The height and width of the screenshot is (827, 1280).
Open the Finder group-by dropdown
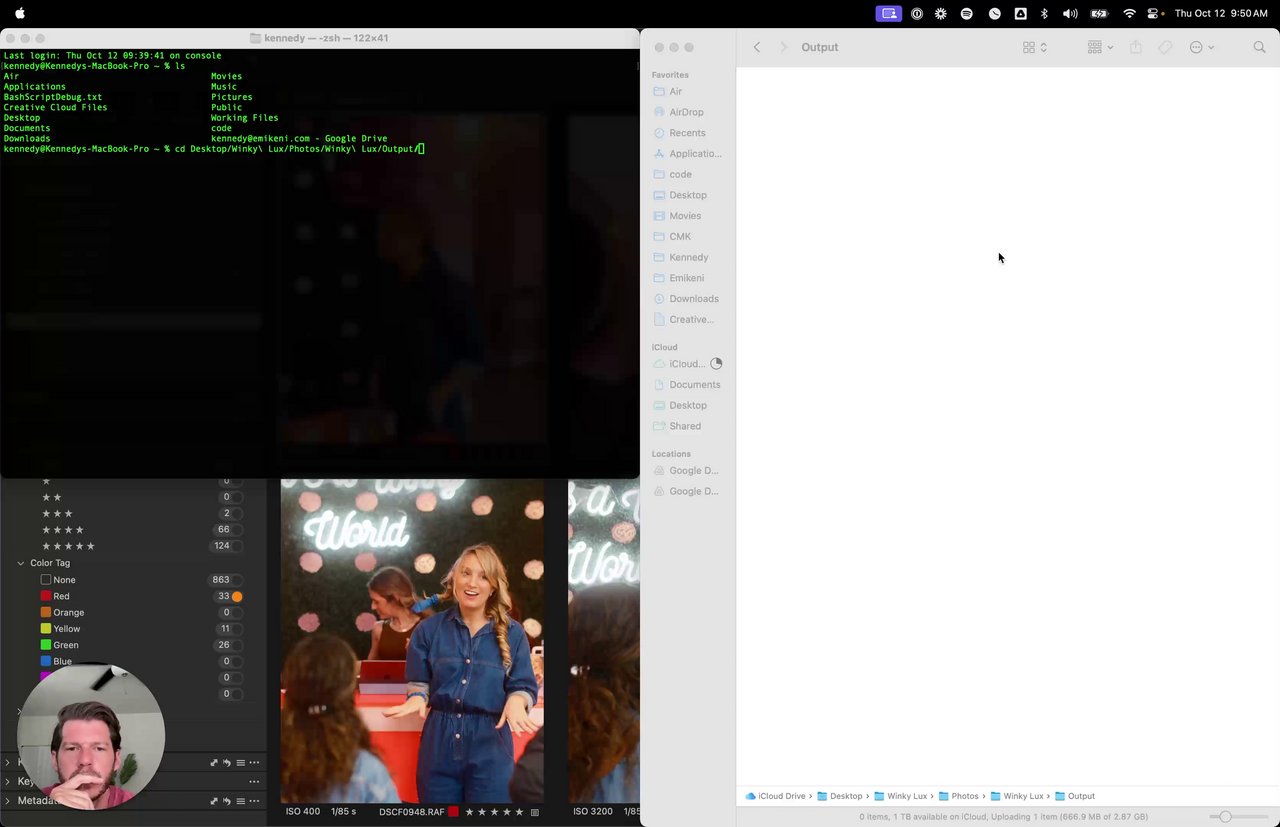(1100, 47)
